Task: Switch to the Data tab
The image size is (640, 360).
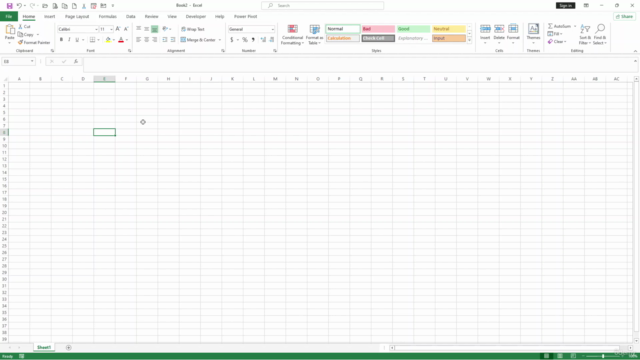Action: coord(131,17)
